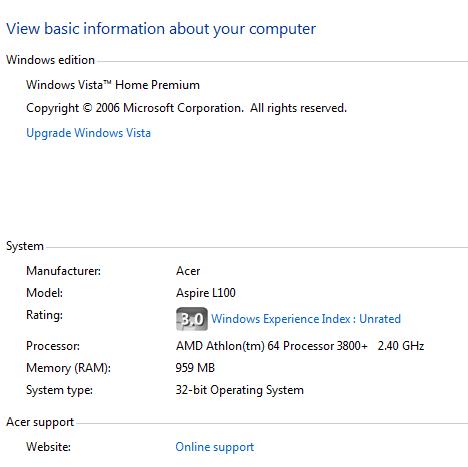
Task: Click the Website label
Action: [48, 447]
